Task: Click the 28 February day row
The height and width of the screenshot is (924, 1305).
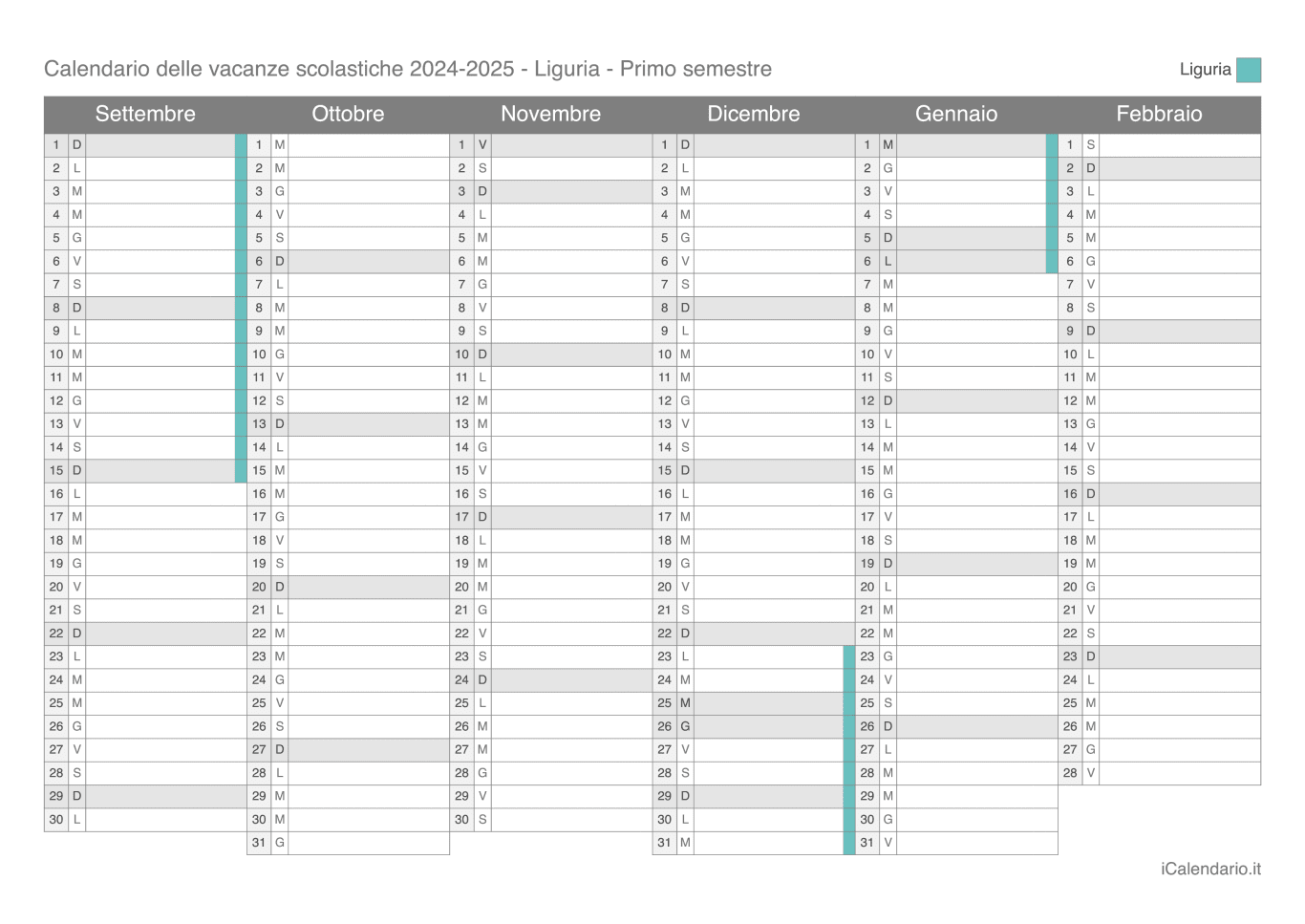Action: coord(1159,773)
